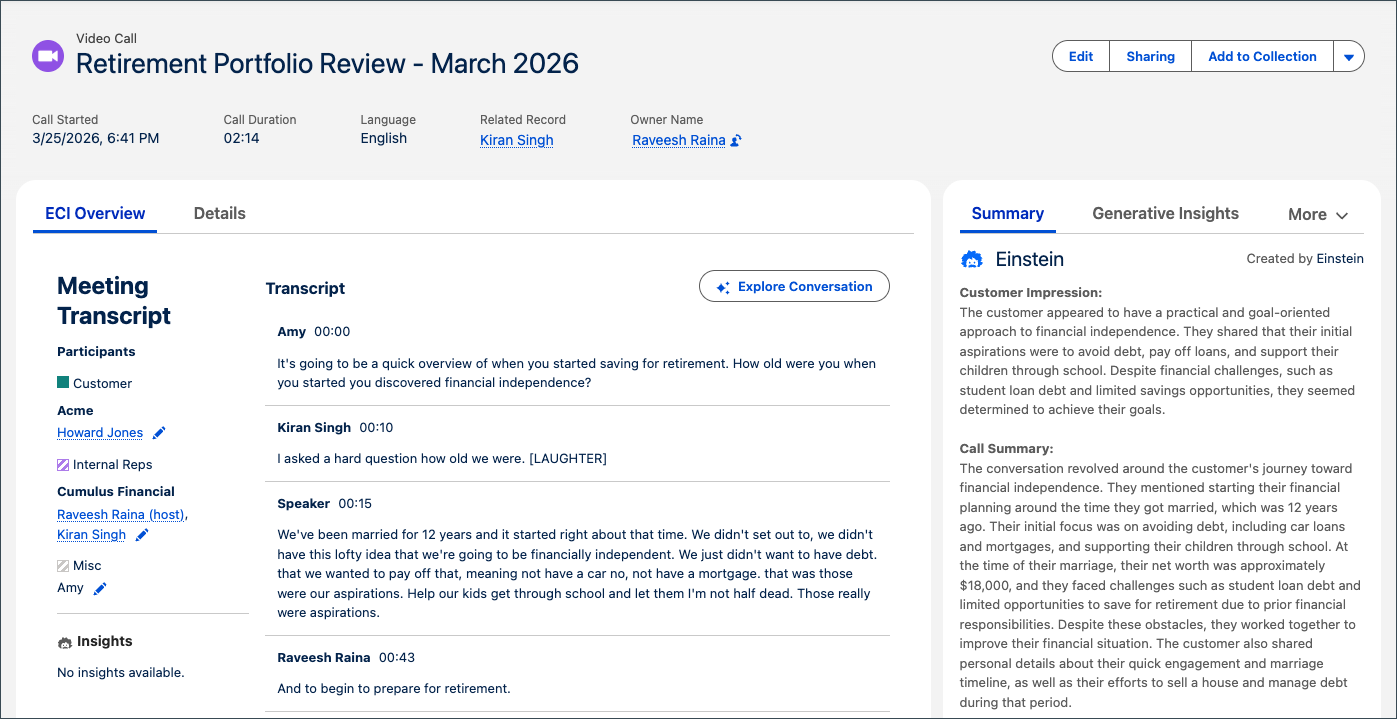Open the More tabs dropdown

click(1317, 213)
